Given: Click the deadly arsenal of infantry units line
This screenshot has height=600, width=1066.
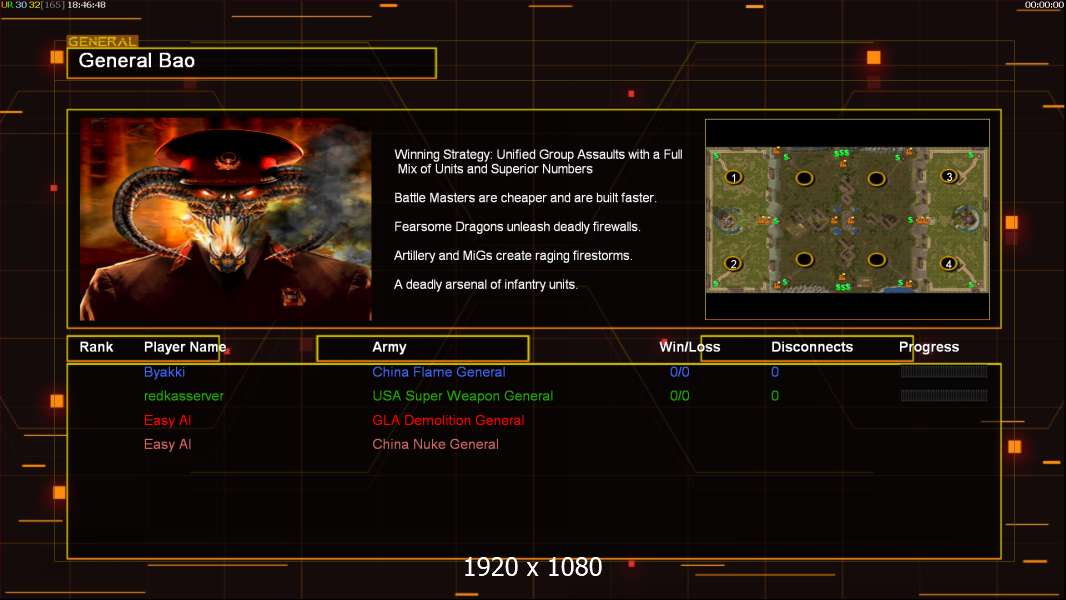Looking at the screenshot, I should point(485,285).
